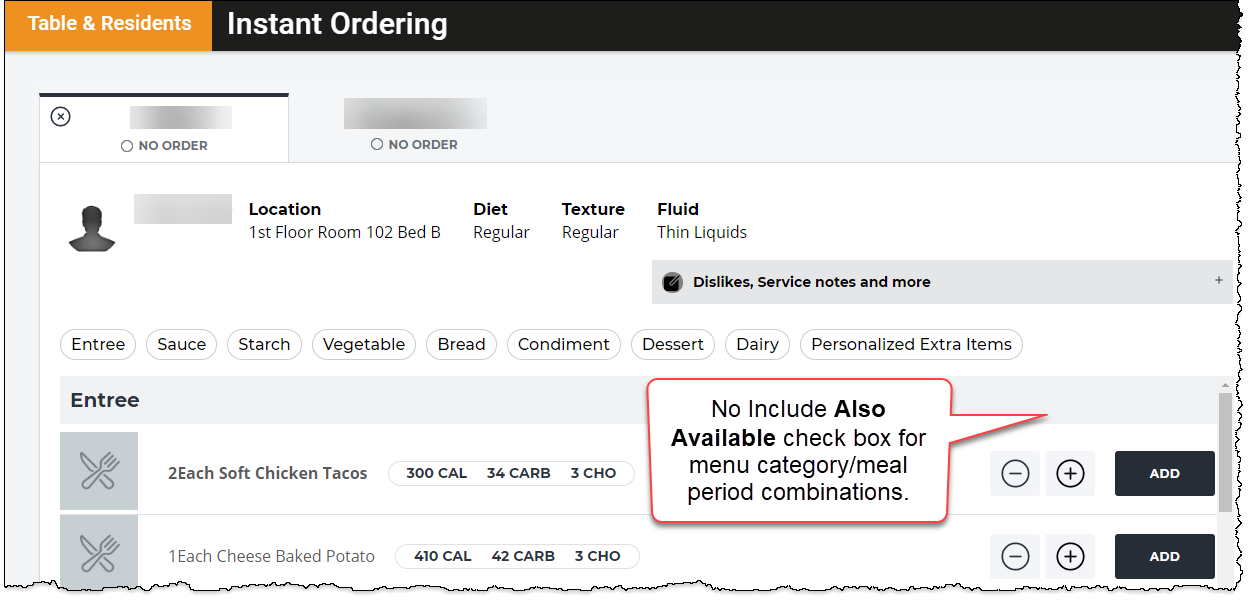Select NO ORDER radio on first resident tab
1248x600 pixels.
(127, 146)
